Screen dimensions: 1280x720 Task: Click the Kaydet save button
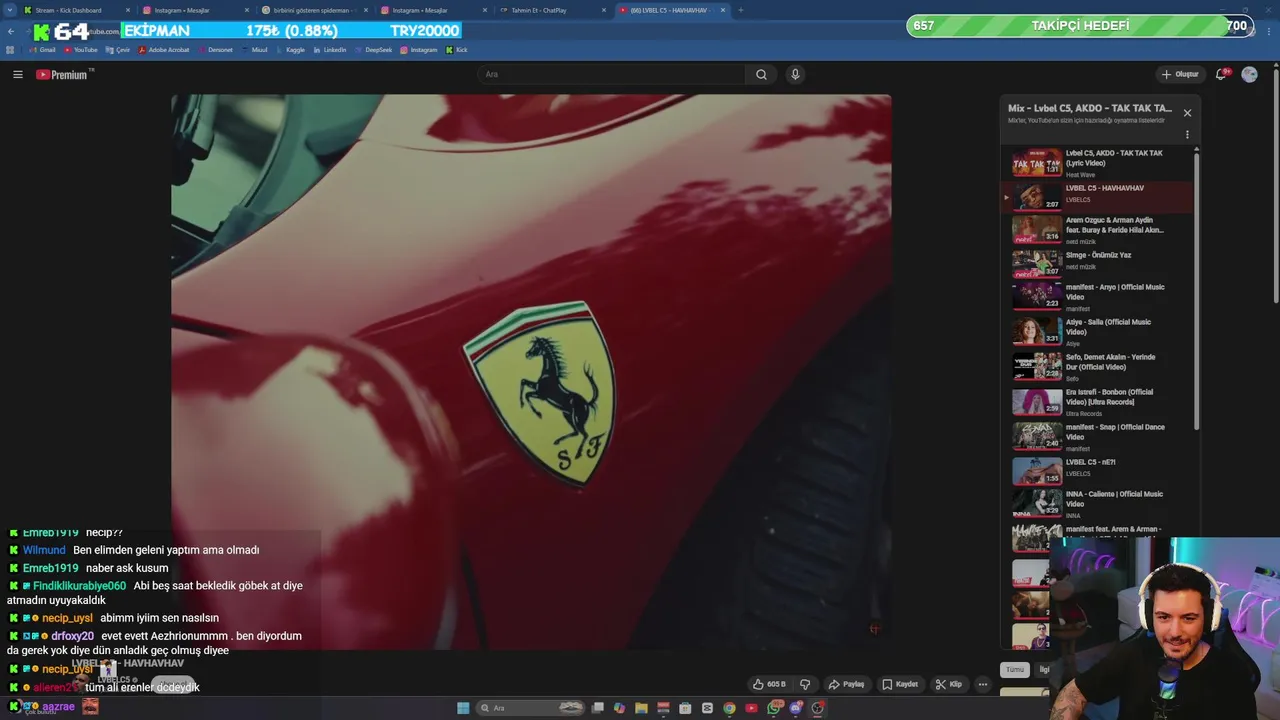pyautogui.click(x=900, y=684)
